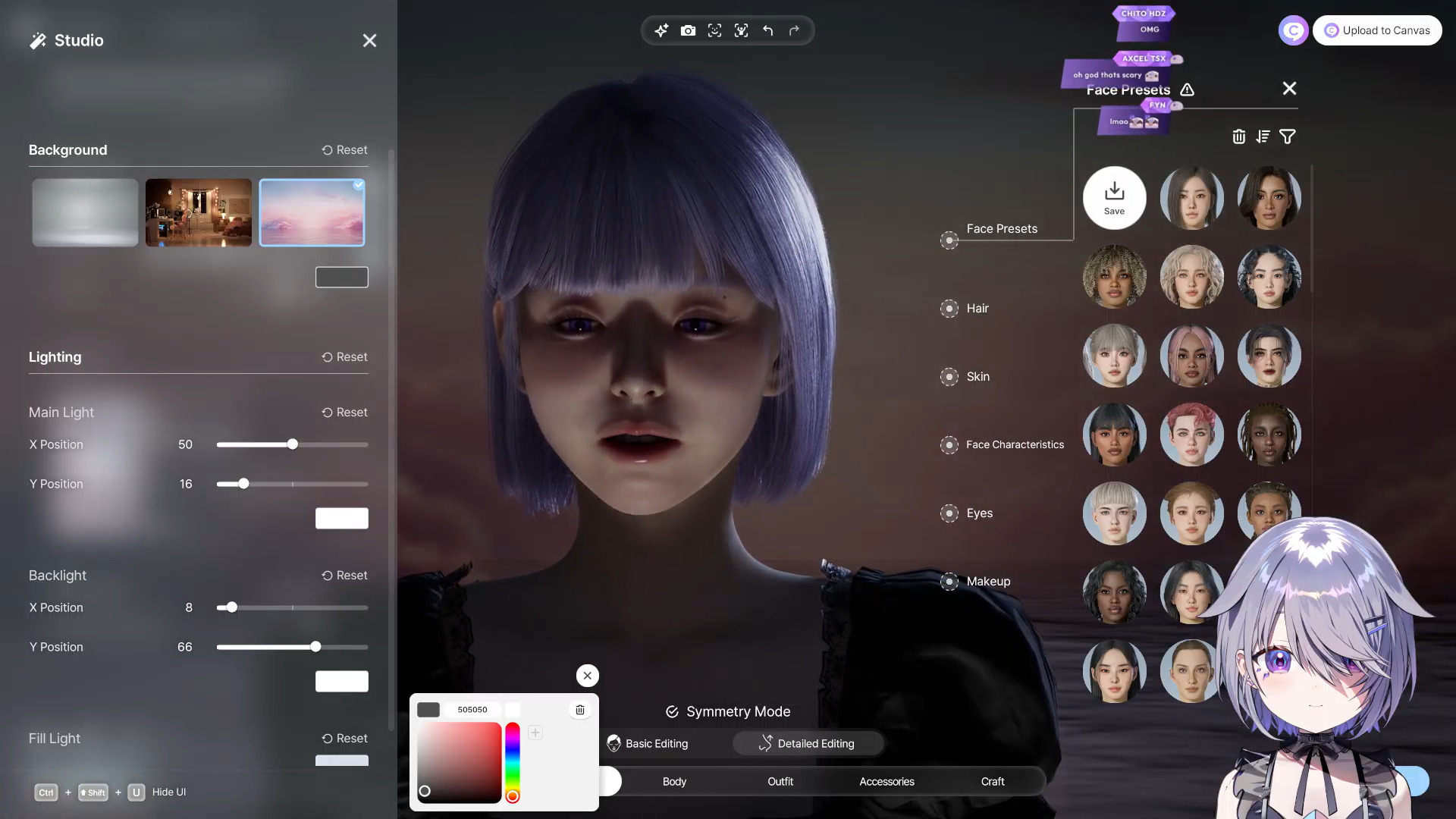Focus camera on the face icon
Image resolution: width=1456 pixels, height=819 pixels.
click(714, 30)
